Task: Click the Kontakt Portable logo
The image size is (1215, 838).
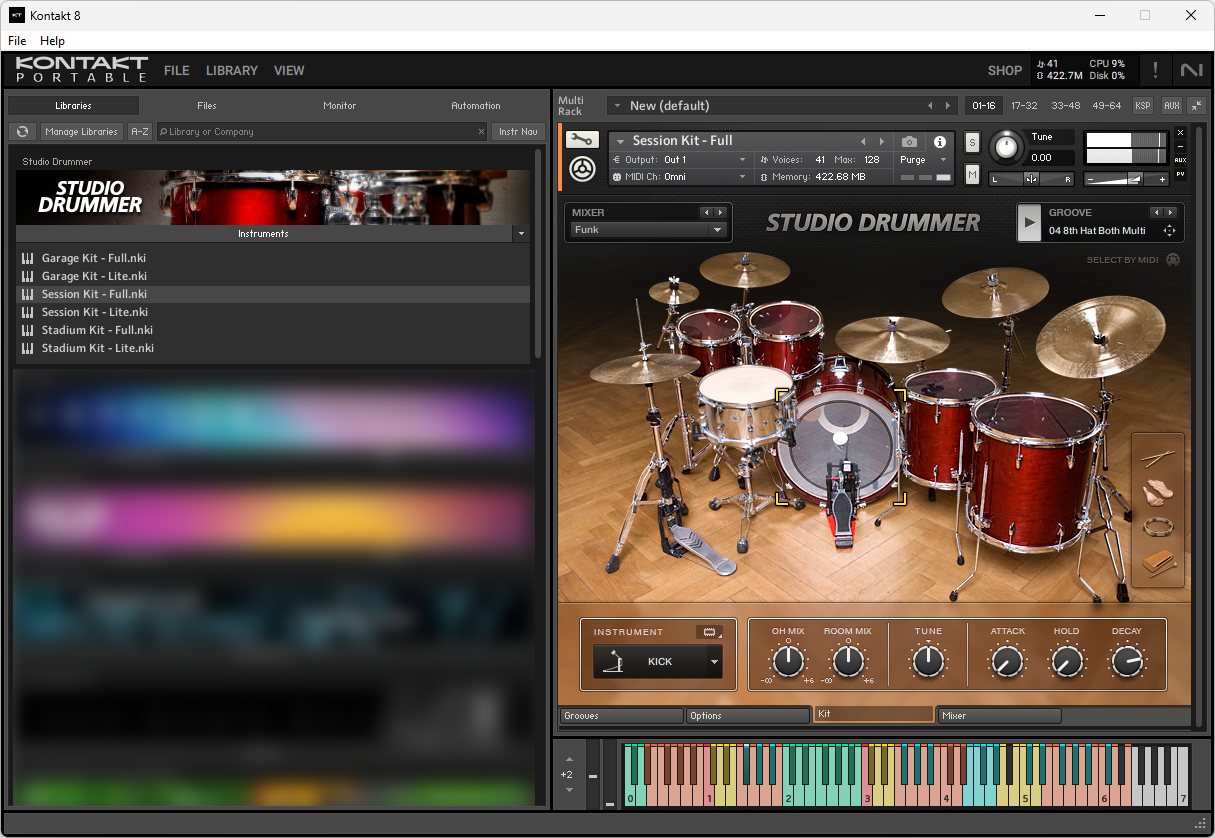Action: tap(81, 70)
